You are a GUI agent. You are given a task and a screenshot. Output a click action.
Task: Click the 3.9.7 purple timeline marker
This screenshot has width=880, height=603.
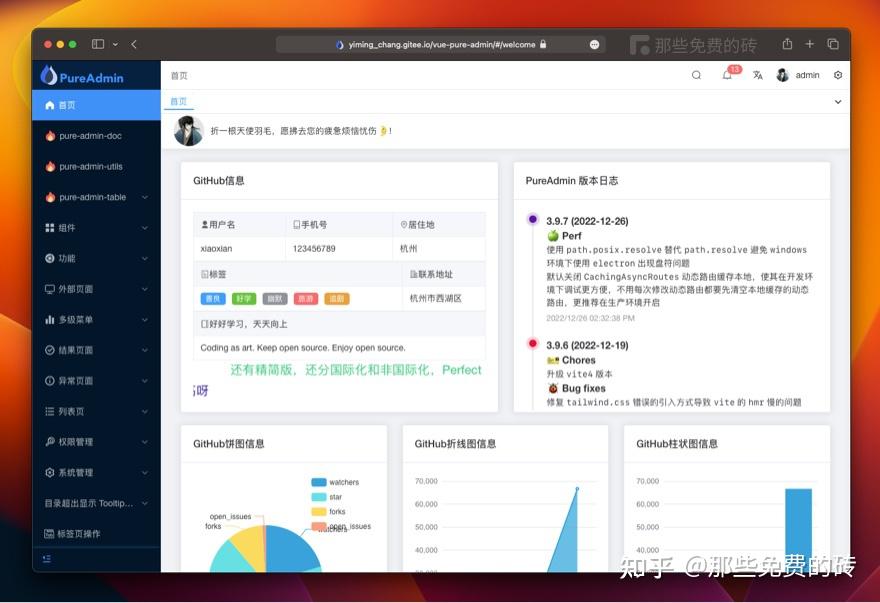click(x=533, y=219)
